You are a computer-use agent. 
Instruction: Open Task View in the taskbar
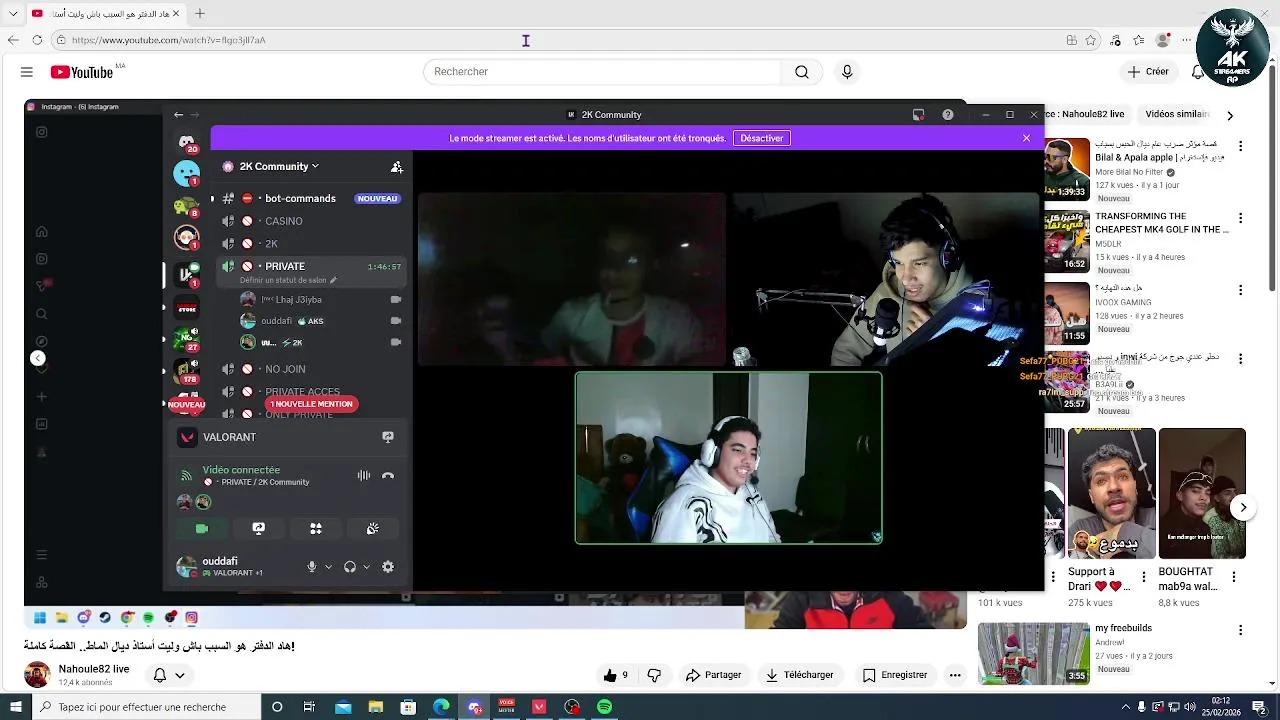(309, 707)
